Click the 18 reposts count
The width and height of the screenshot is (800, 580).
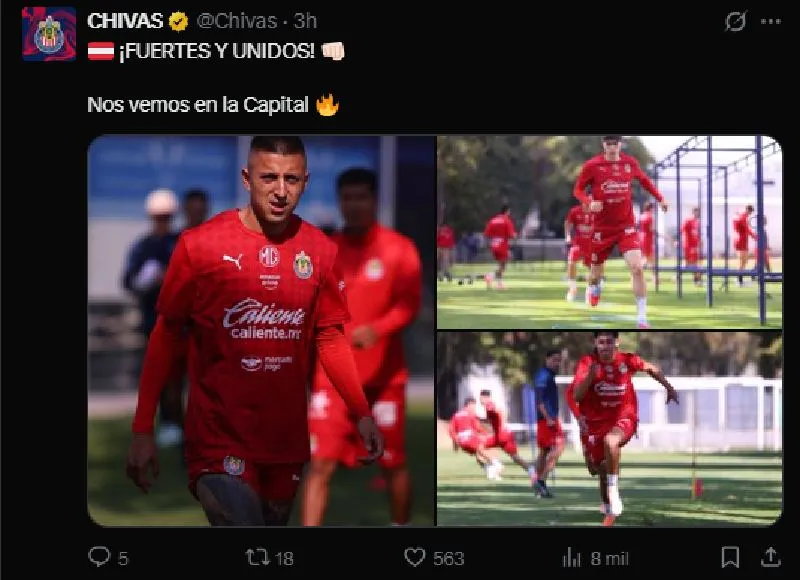[284, 559]
